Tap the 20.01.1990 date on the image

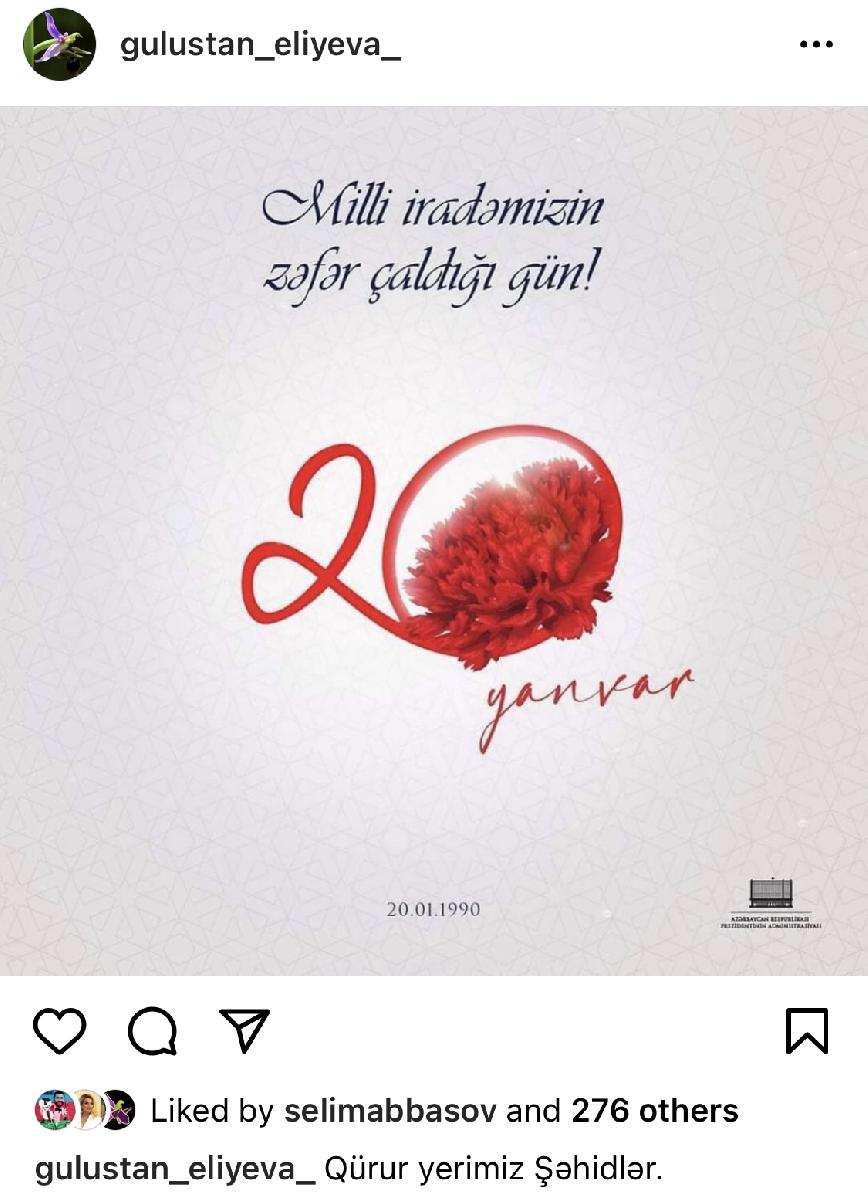coord(433,910)
